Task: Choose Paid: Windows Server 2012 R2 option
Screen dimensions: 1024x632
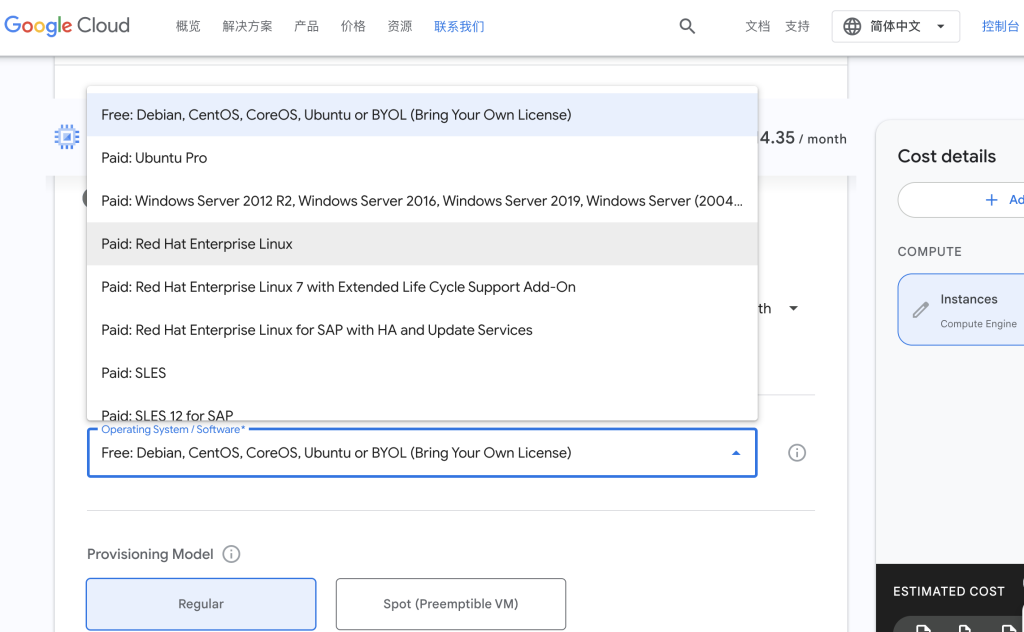Action: [423, 201]
